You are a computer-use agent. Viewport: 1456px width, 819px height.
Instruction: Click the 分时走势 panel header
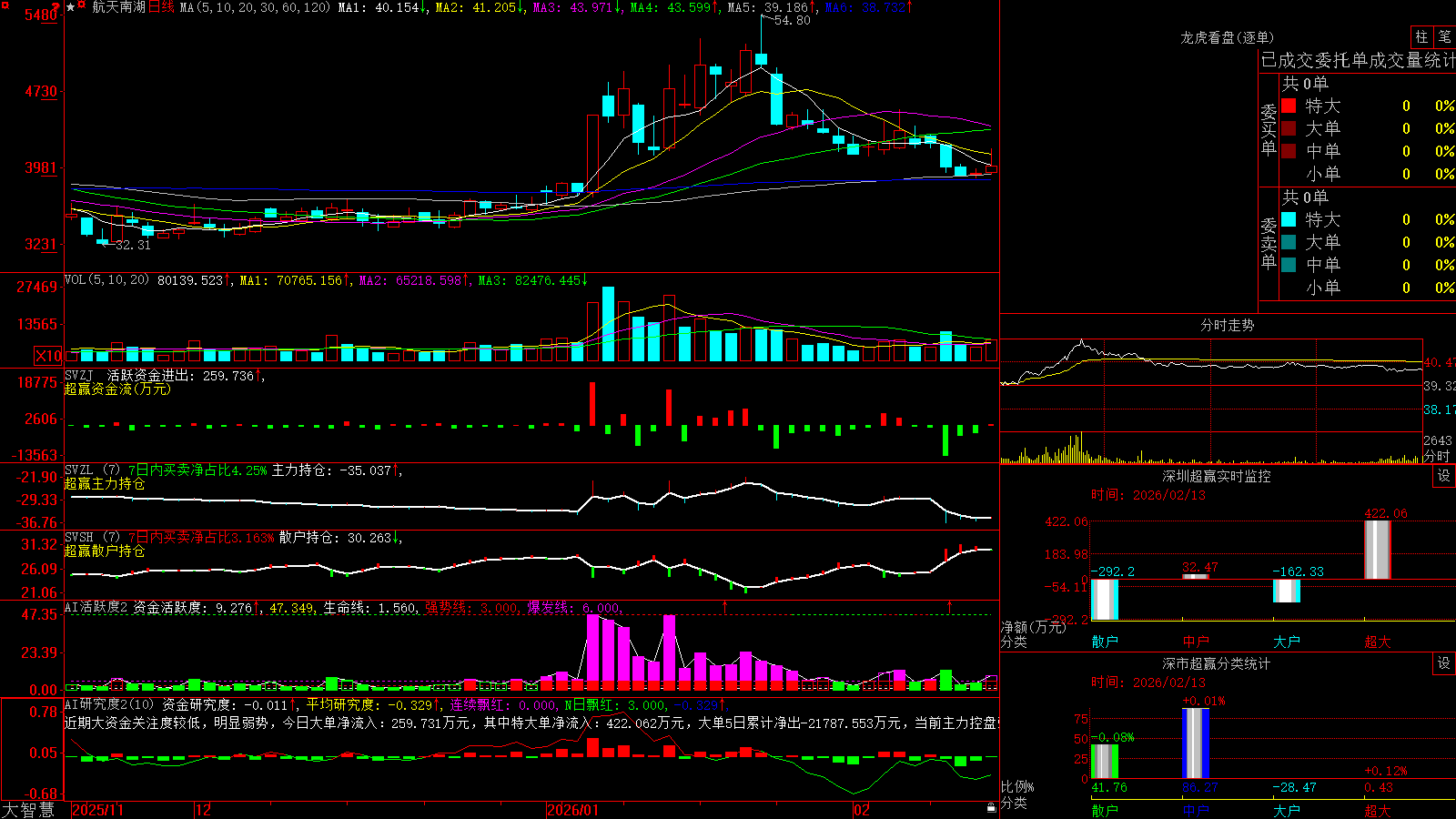click(1227, 325)
